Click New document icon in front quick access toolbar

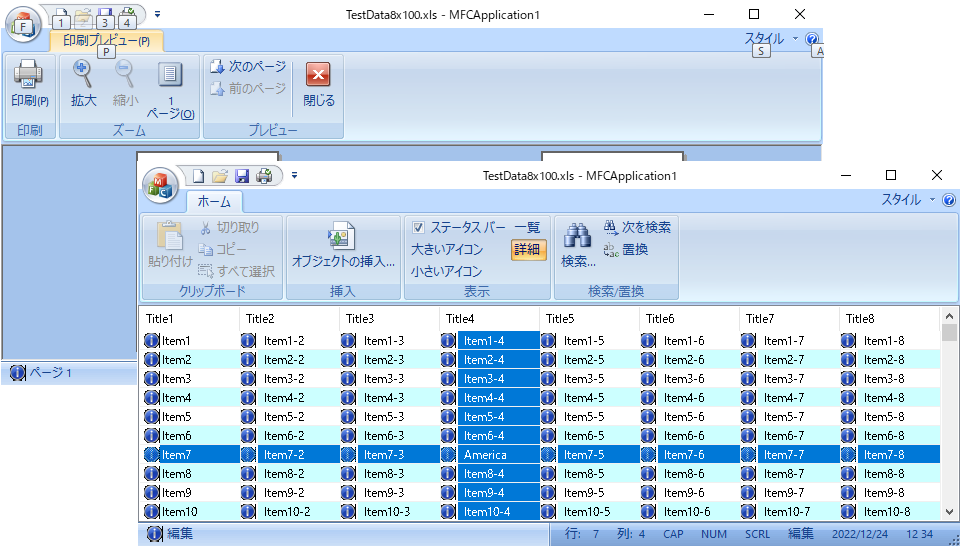198,176
